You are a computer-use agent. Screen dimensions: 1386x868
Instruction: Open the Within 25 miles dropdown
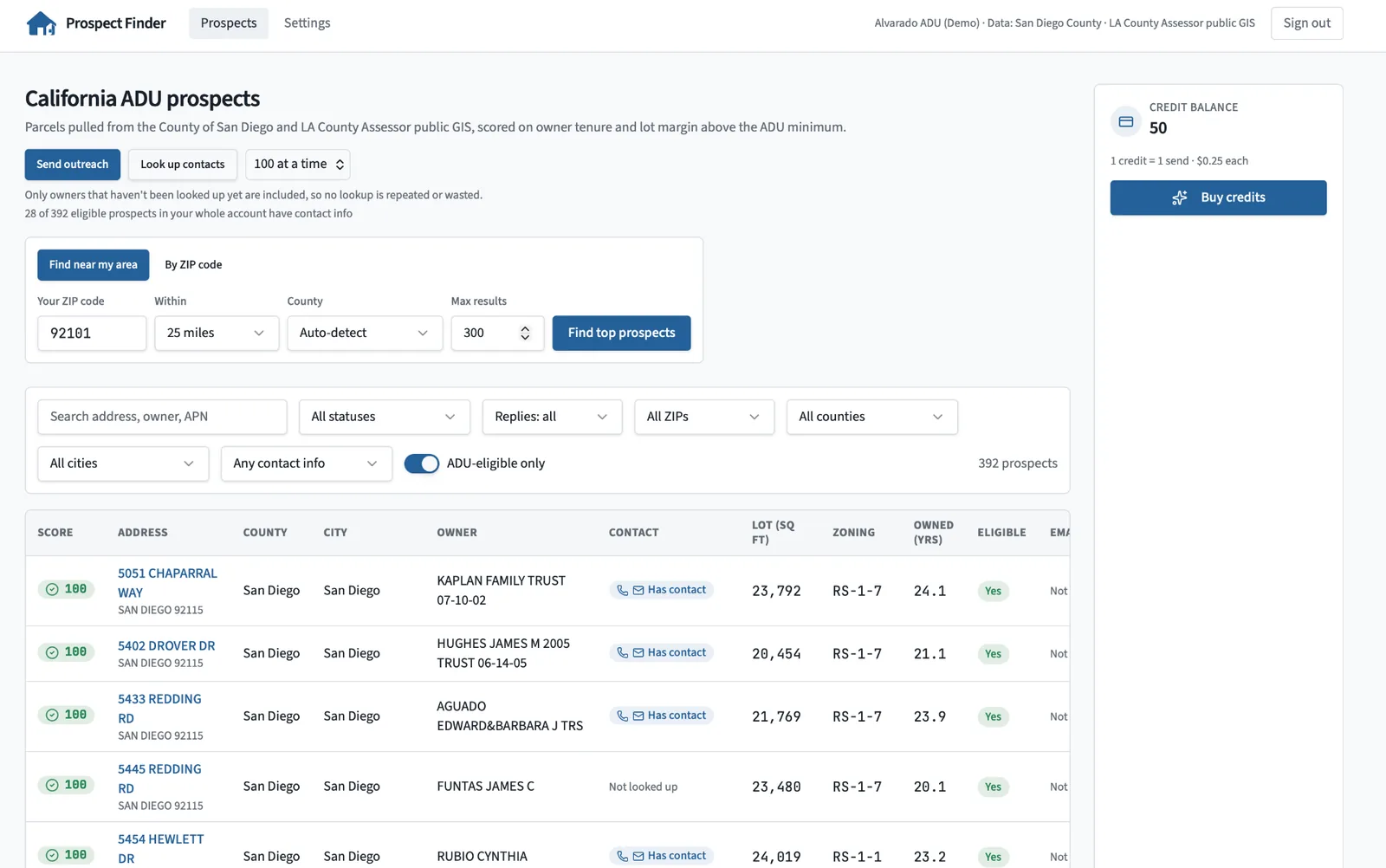tap(217, 333)
